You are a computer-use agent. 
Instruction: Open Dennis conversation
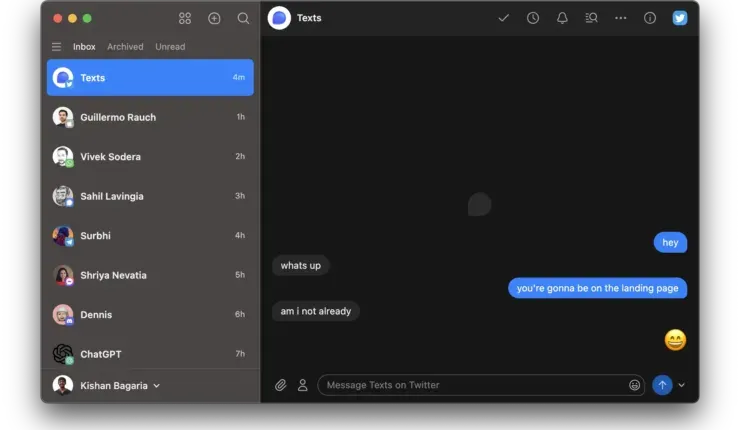point(150,314)
